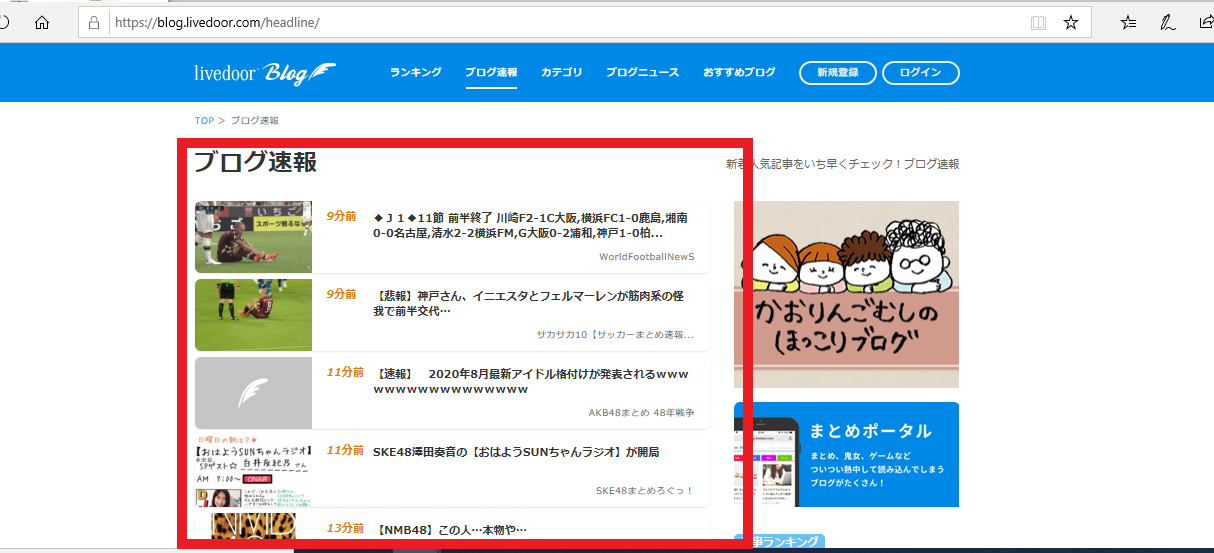Click the NMB48 article thumbnail
This screenshot has width=1214, height=553.
click(x=253, y=528)
